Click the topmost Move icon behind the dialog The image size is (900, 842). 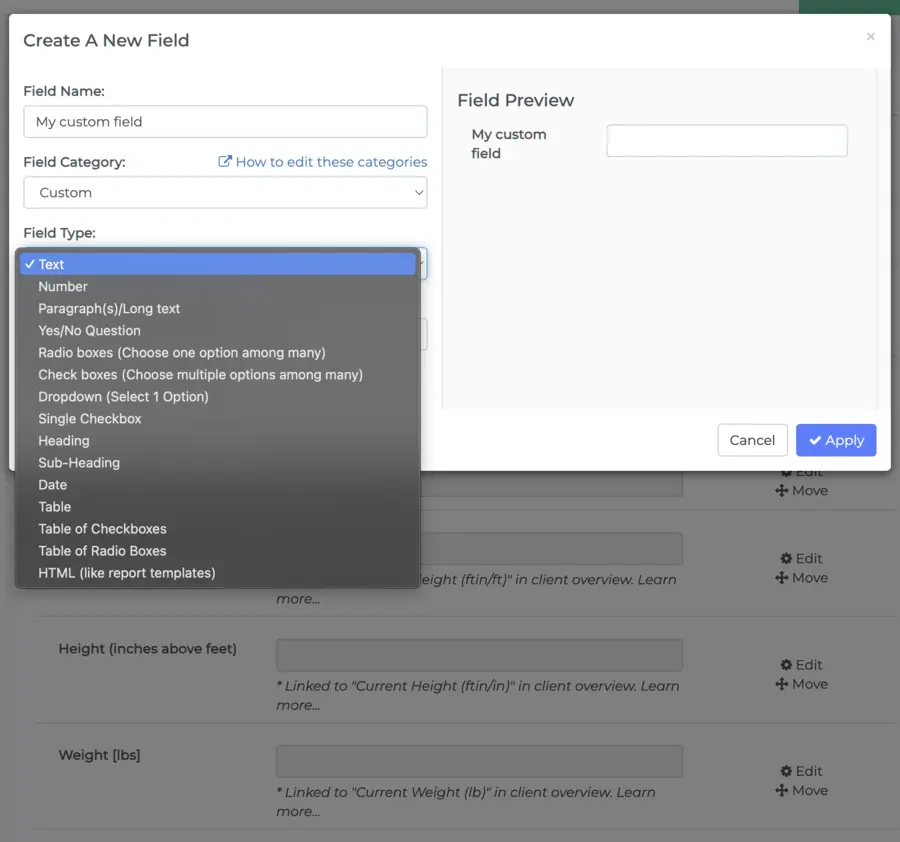800,490
